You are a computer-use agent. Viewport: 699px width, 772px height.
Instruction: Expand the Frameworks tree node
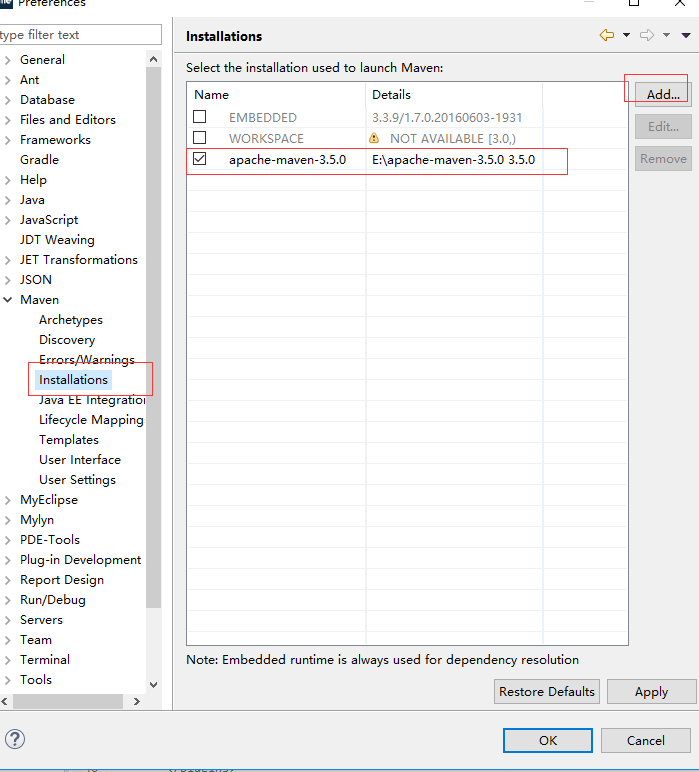[x=7, y=140]
